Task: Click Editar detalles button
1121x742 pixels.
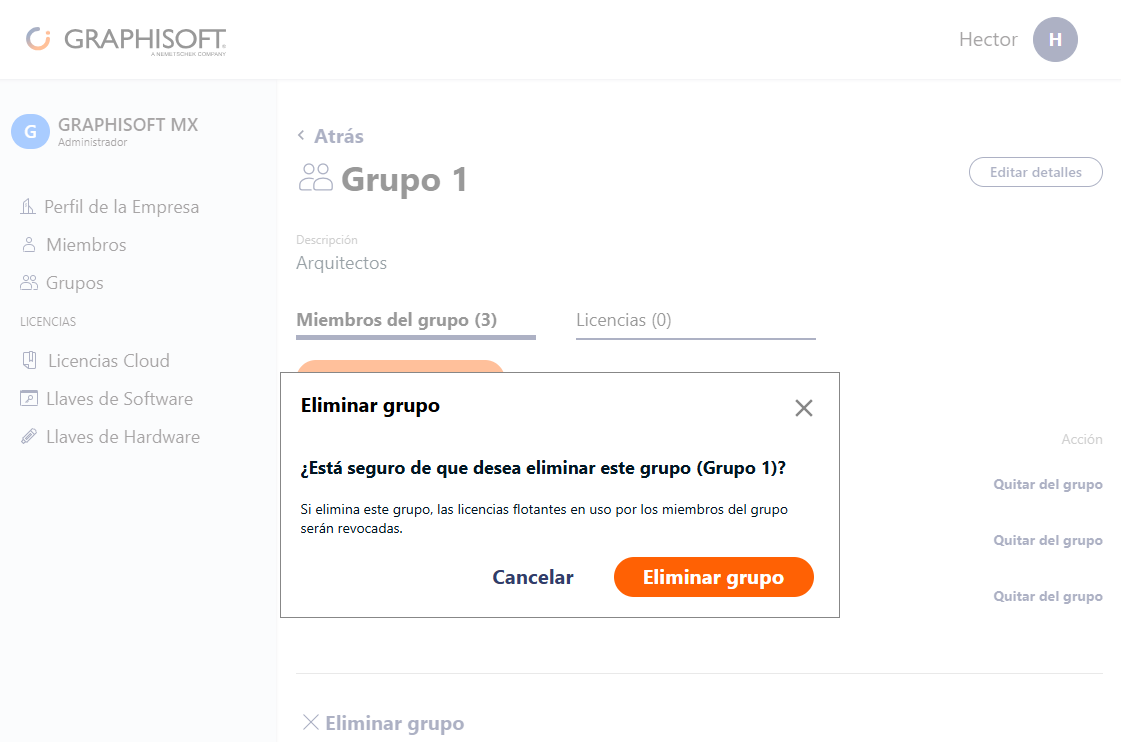Action: coord(1035,172)
